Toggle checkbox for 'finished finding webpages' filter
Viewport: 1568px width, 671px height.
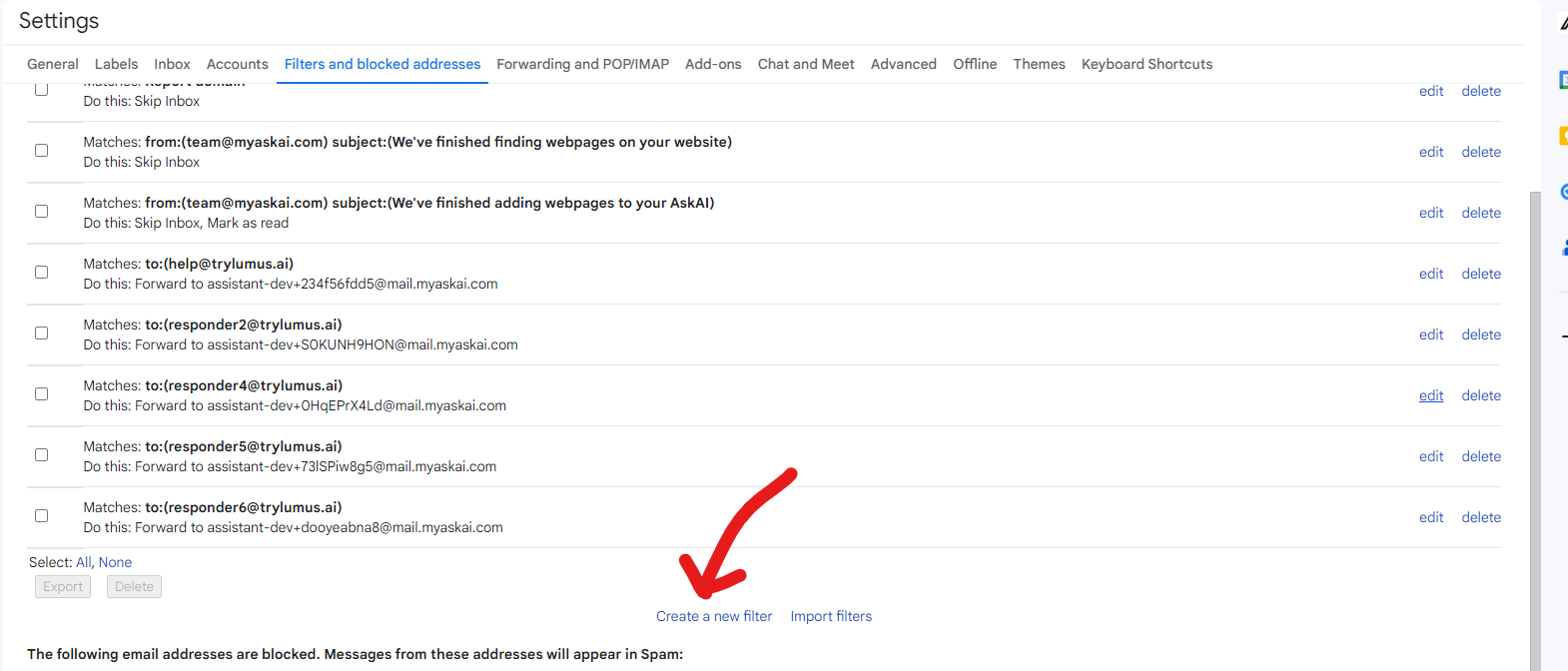[x=42, y=150]
